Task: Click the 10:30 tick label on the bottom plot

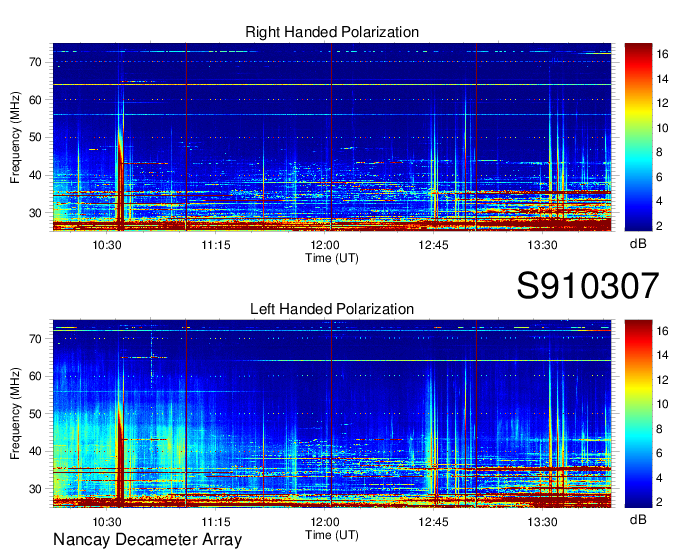Action: [x=107, y=522]
